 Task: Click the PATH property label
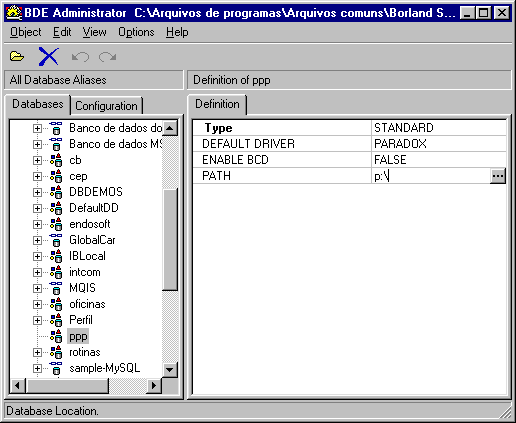click(x=216, y=176)
